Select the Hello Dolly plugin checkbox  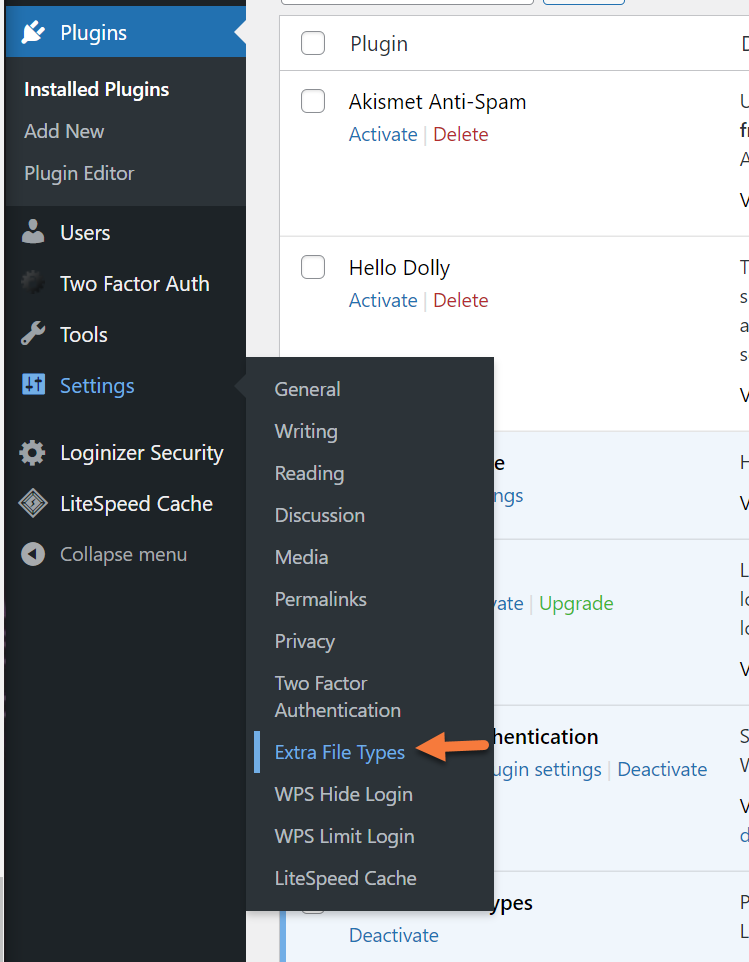pos(313,267)
